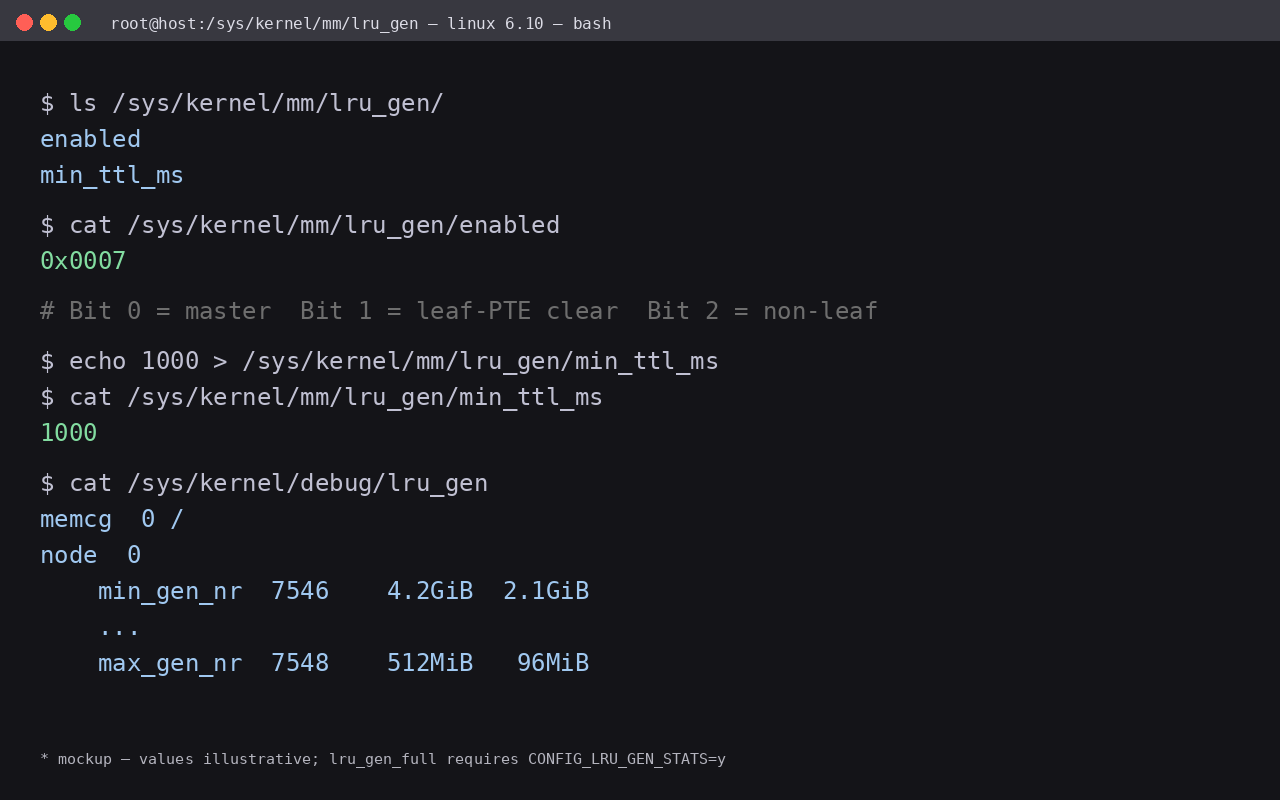Screen dimensions: 1280x800
Task: Click the 'max_gen_nr' label
Action: click(x=170, y=663)
